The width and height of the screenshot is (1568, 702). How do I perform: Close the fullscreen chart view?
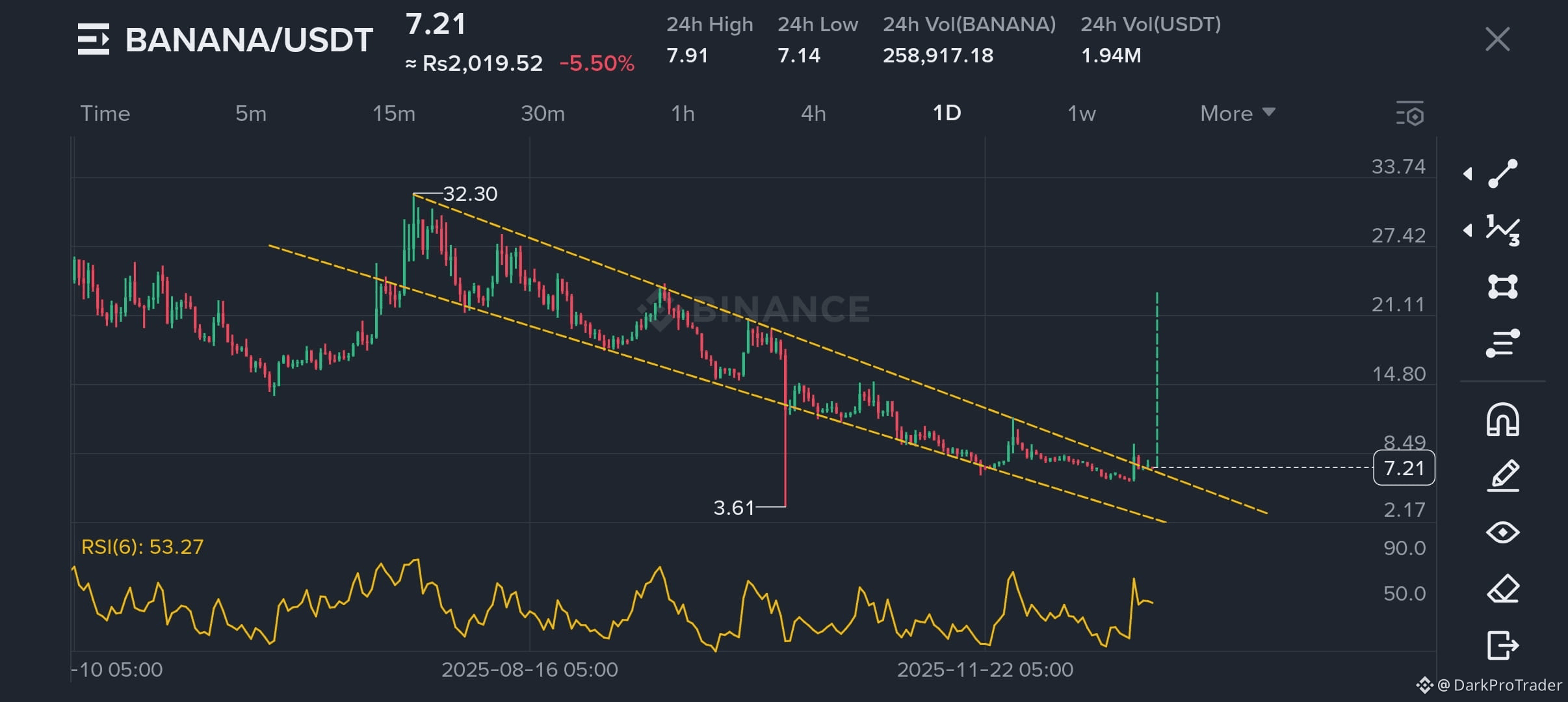[1498, 40]
